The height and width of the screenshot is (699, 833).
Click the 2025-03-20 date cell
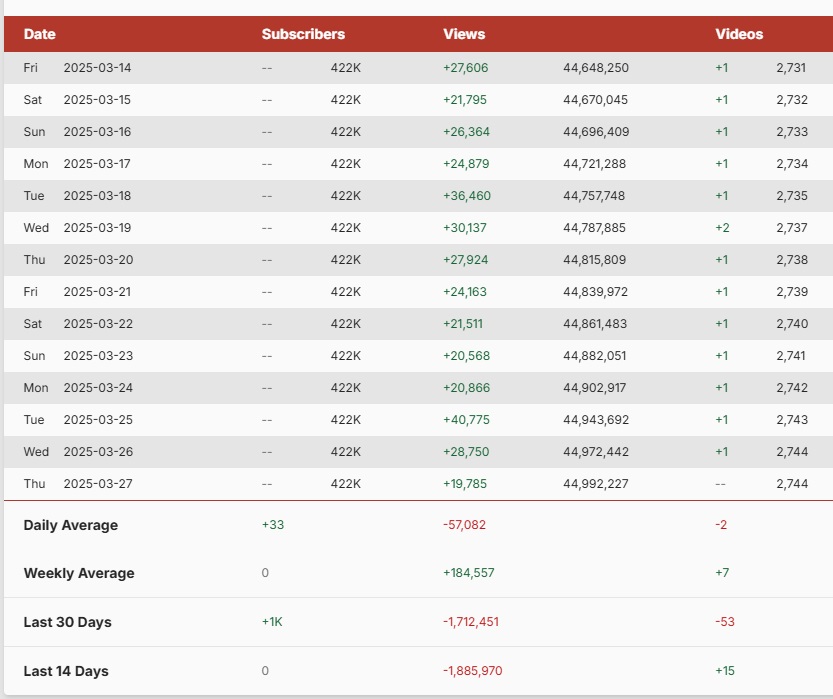(x=97, y=260)
